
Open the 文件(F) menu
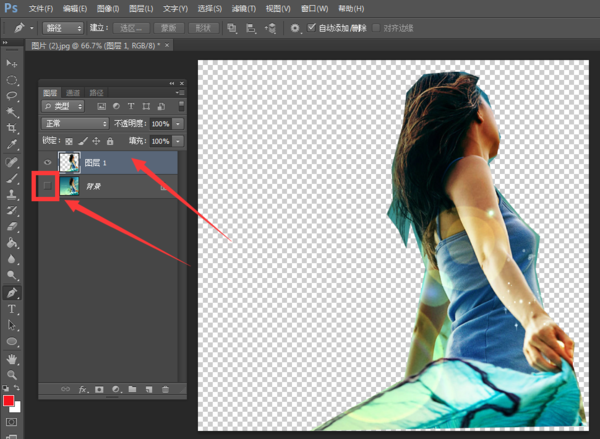click(x=41, y=8)
